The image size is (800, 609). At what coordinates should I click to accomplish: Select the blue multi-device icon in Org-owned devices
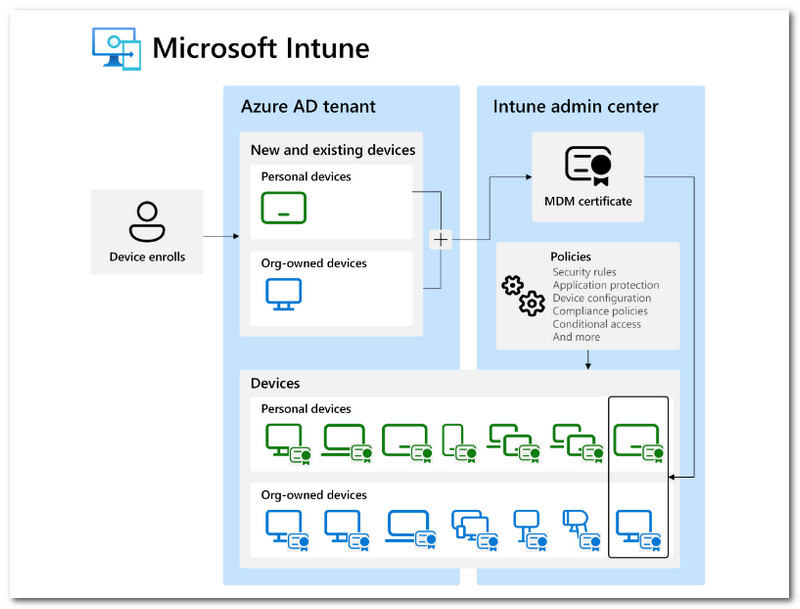click(474, 530)
